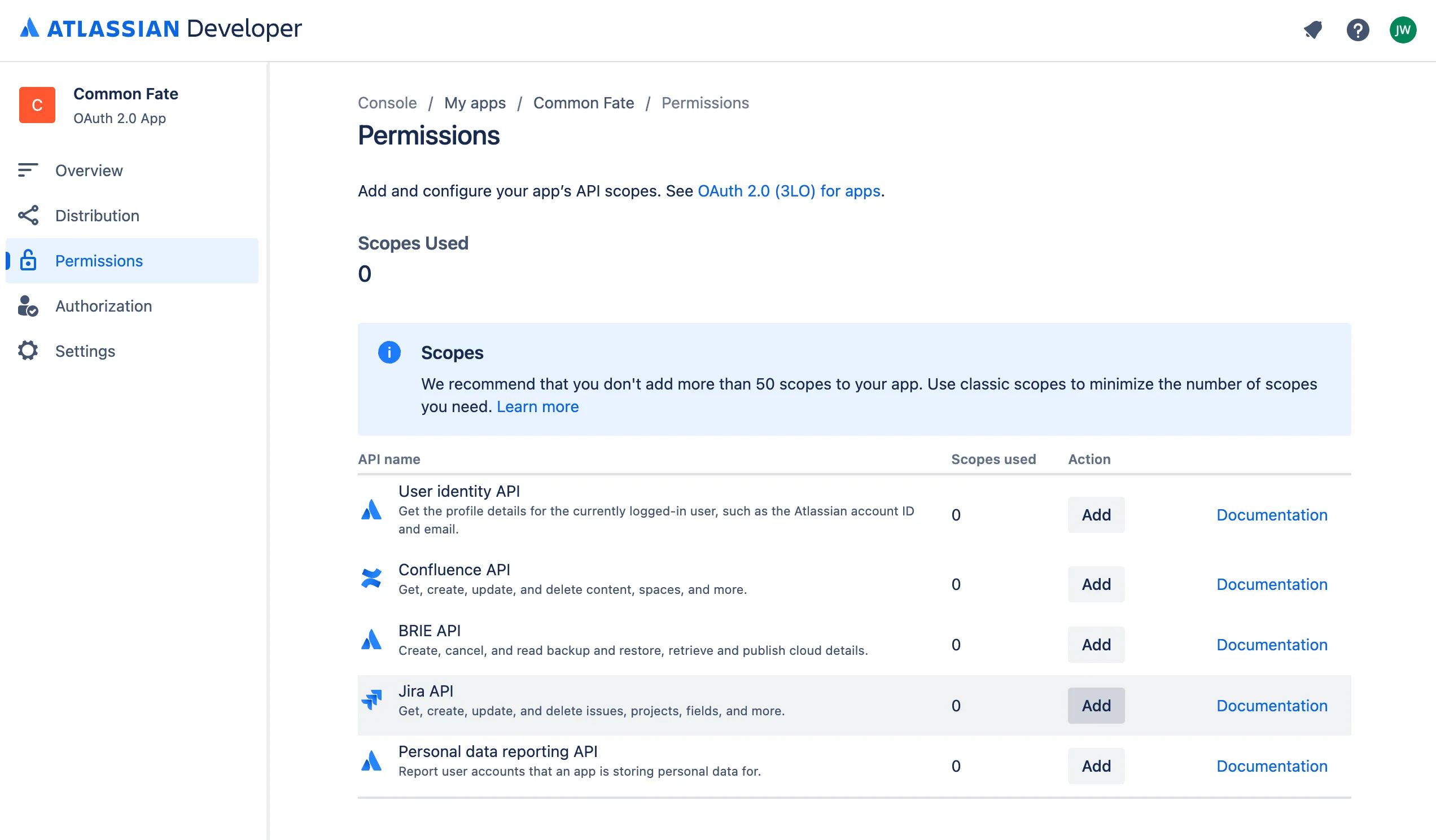Click the 'API name' column header
The image size is (1436, 840).
(x=389, y=460)
